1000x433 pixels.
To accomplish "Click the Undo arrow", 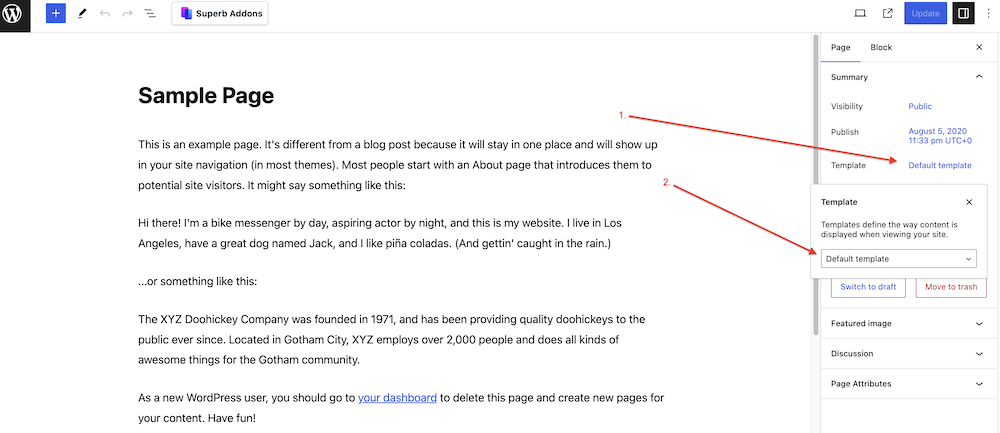I will click(105, 13).
